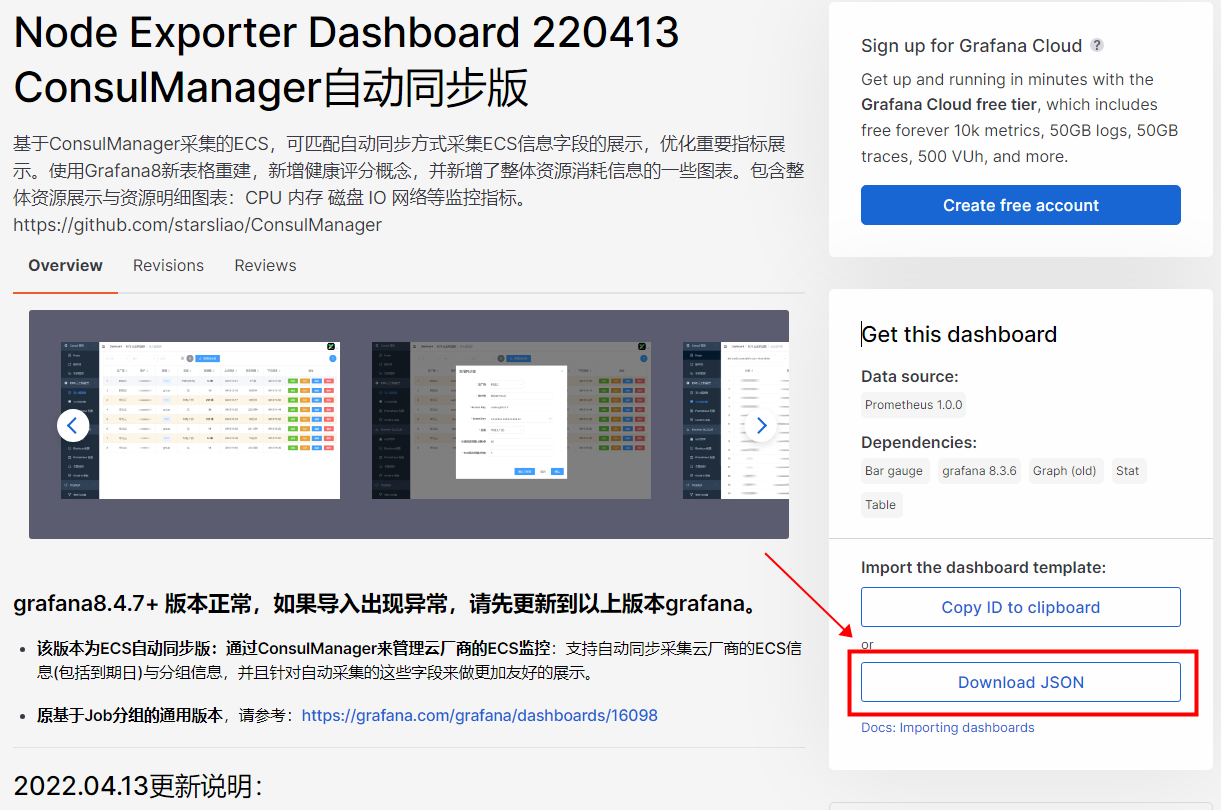Click the 2022.04.13 update notes heading
Viewport: 1221px width, 810px height.
point(138,786)
